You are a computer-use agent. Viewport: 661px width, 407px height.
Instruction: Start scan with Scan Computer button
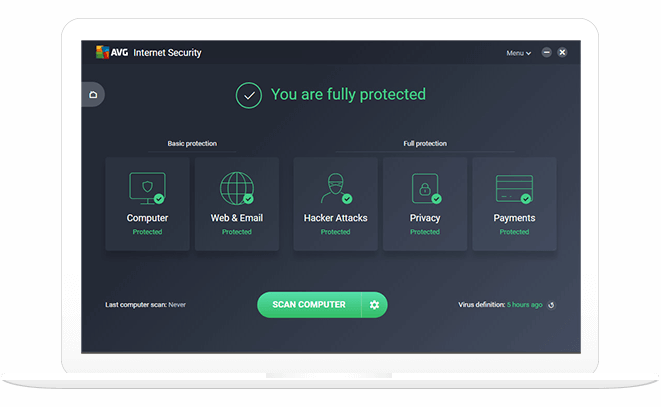pyautogui.click(x=309, y=305)
